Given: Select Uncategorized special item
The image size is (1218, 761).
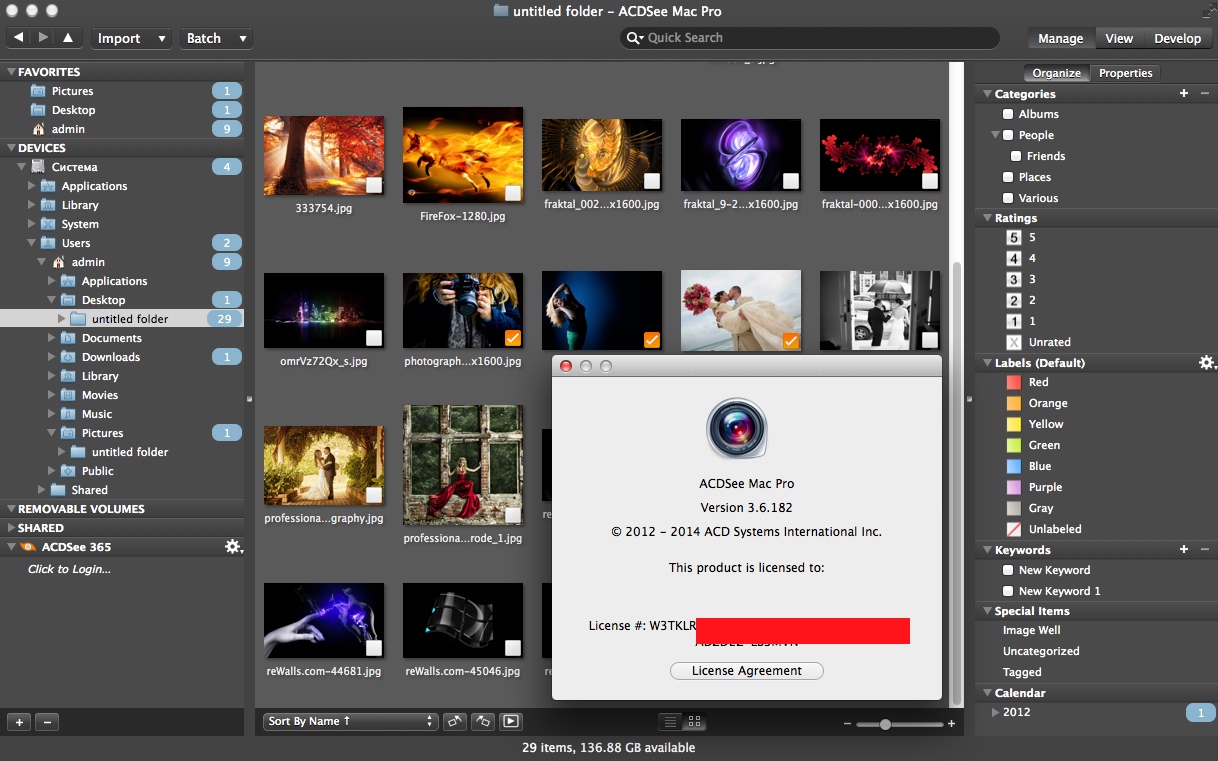Looking at the screenshot, I should click(1041, 651).
